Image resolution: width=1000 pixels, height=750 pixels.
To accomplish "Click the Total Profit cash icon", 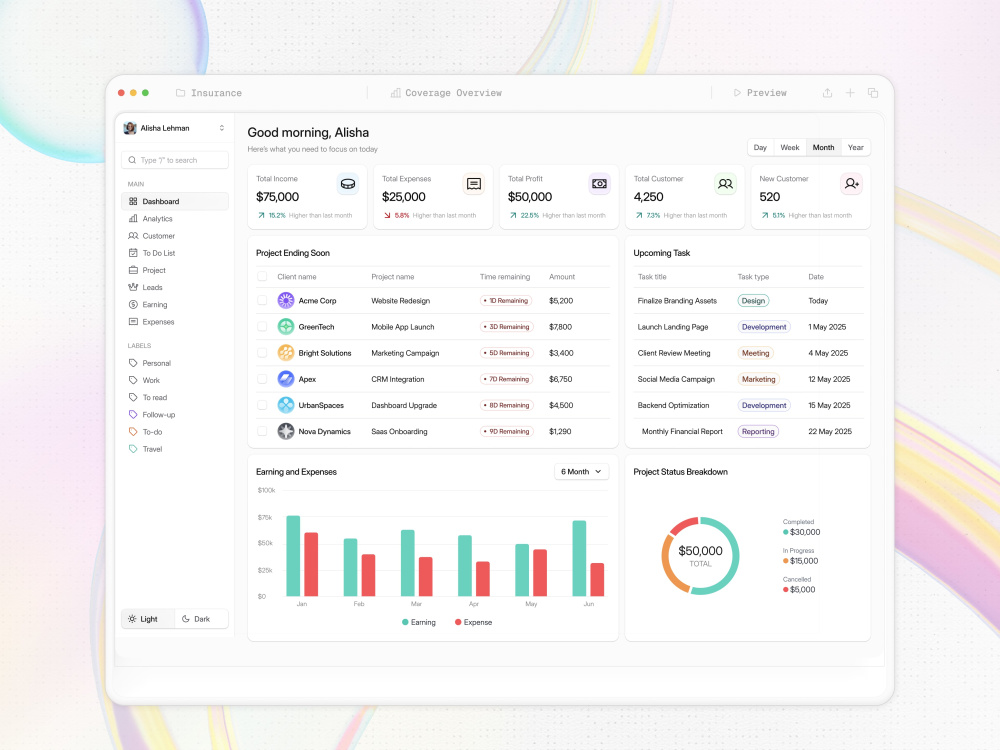I will (599, 184).
